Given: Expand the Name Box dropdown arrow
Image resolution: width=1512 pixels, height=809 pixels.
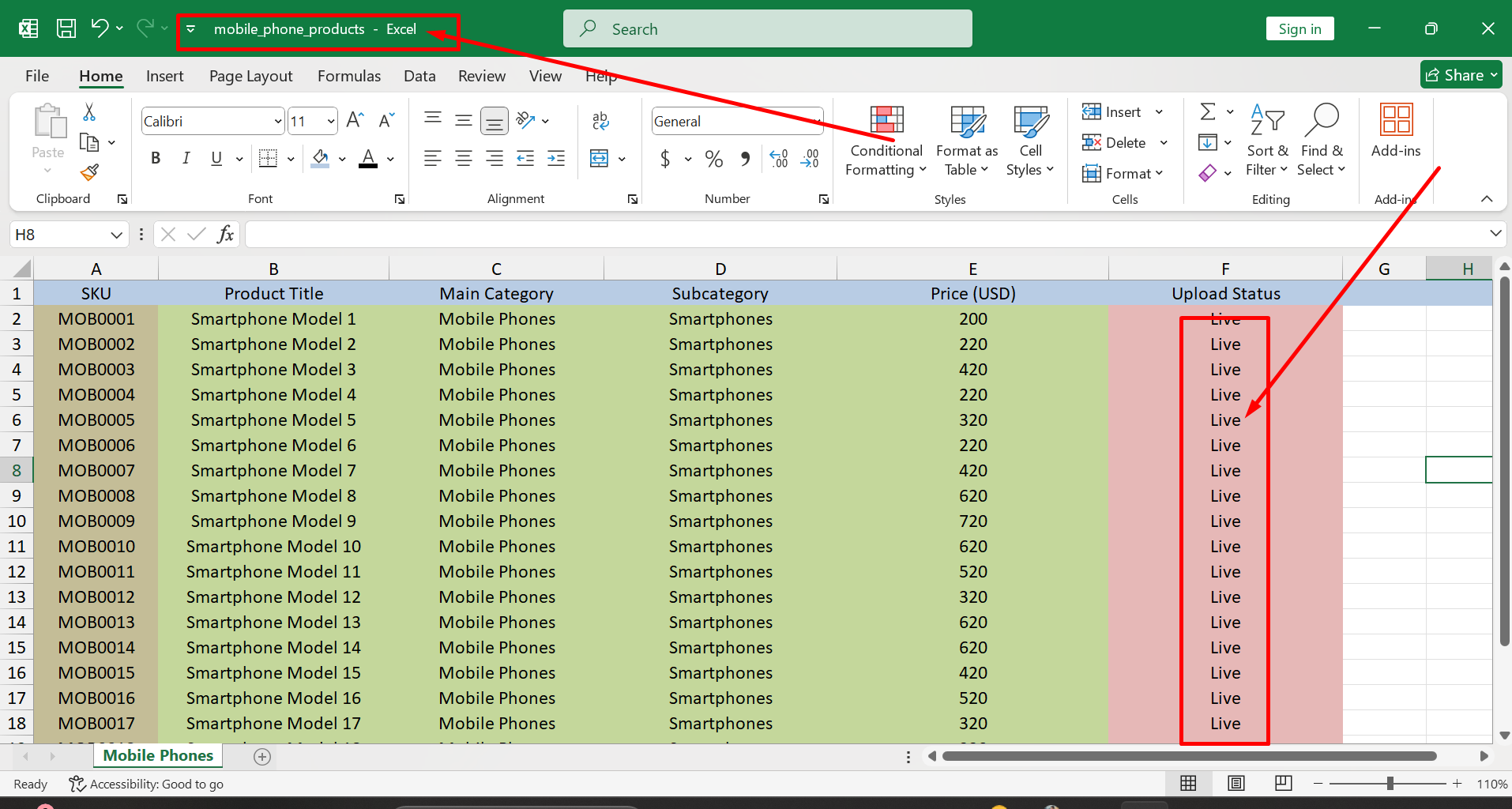Looking at the screenshot, I should pyautogui.click(x=116, y=235).
